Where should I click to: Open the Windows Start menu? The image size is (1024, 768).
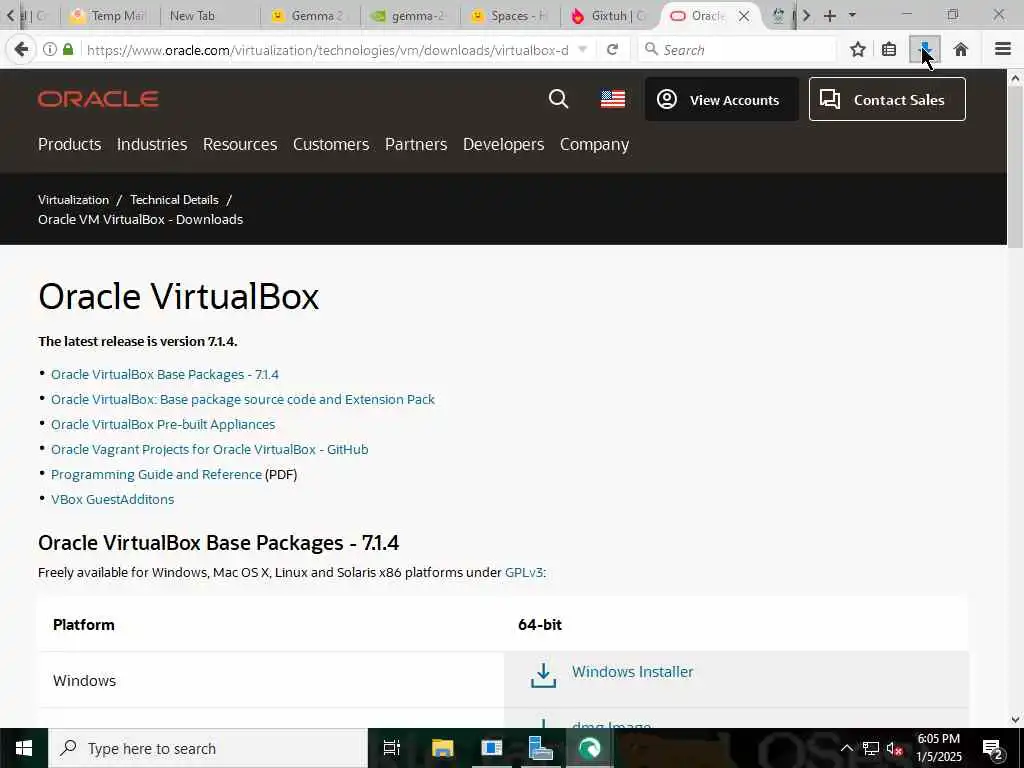pos(24,748)
